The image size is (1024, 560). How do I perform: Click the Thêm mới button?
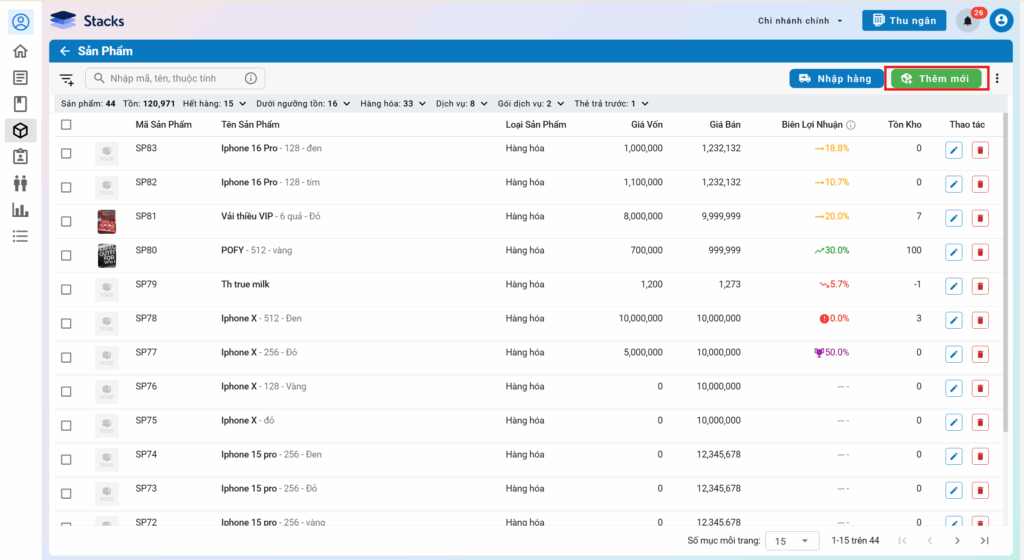(937, 79)
